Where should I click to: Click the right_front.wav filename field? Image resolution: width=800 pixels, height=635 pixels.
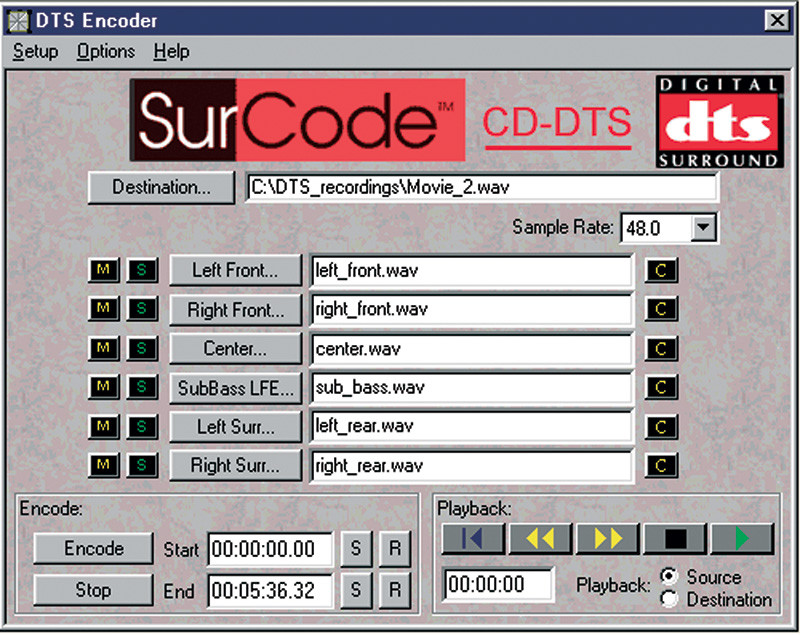(x=471, y=309)
